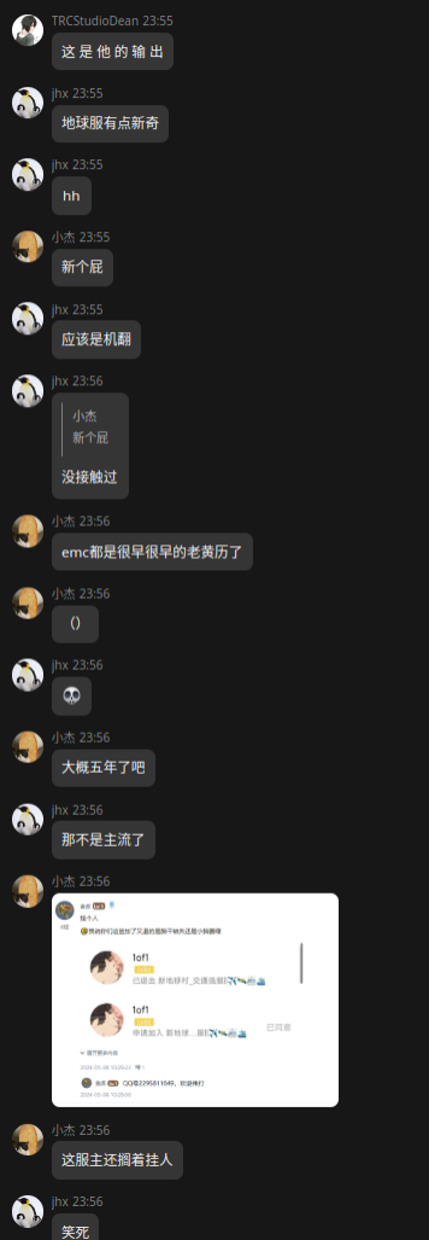The image size is (429, 1240).
Task: Select the emc都是很早很早的老黄历了 message
Action: click(x=152, y=552)
